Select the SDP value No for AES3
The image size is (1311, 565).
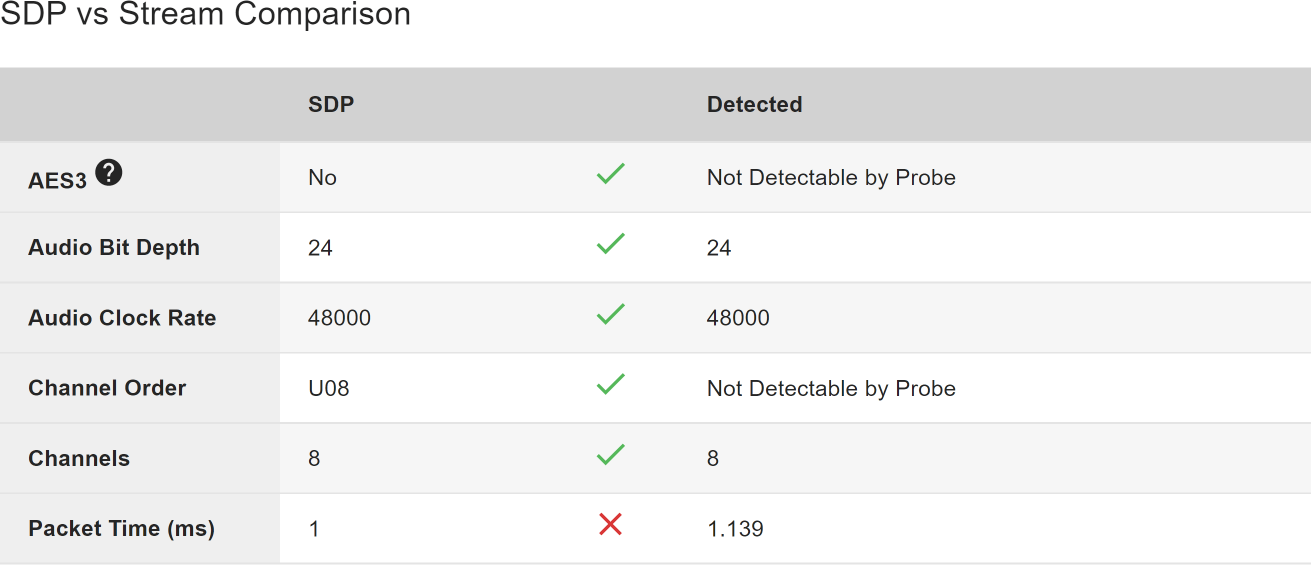pyautogui.click(x=322, y=178)
